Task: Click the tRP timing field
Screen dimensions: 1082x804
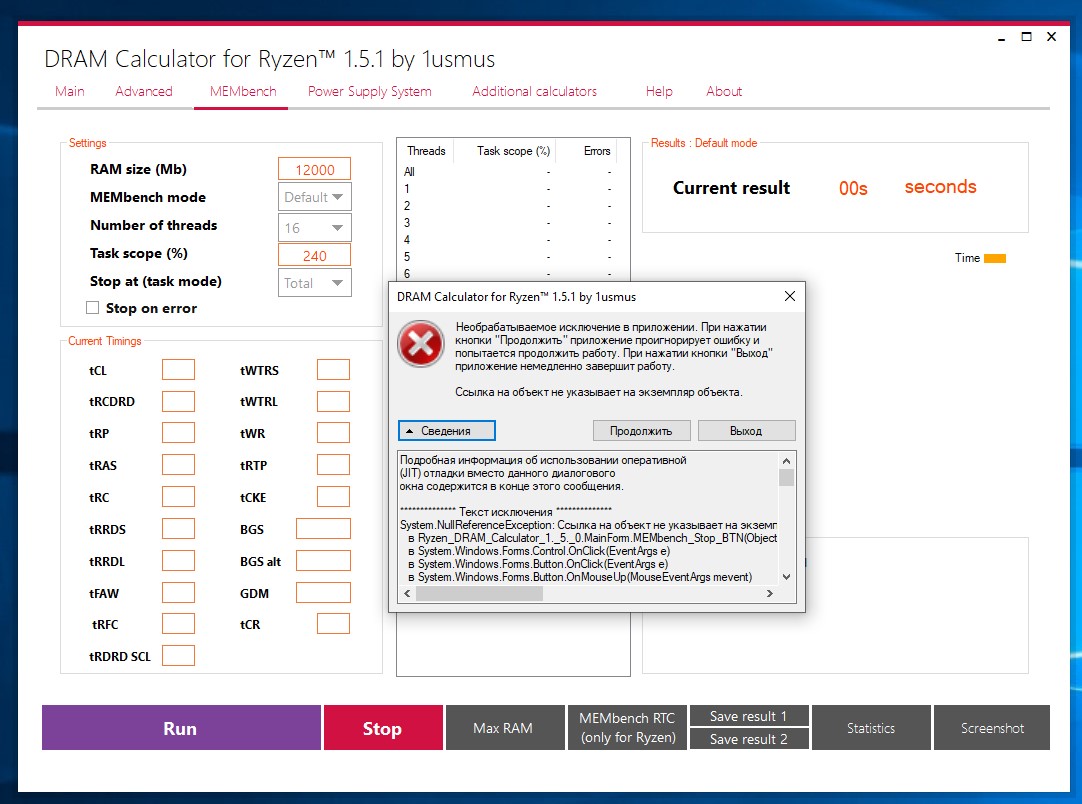Action: [178, 433]
